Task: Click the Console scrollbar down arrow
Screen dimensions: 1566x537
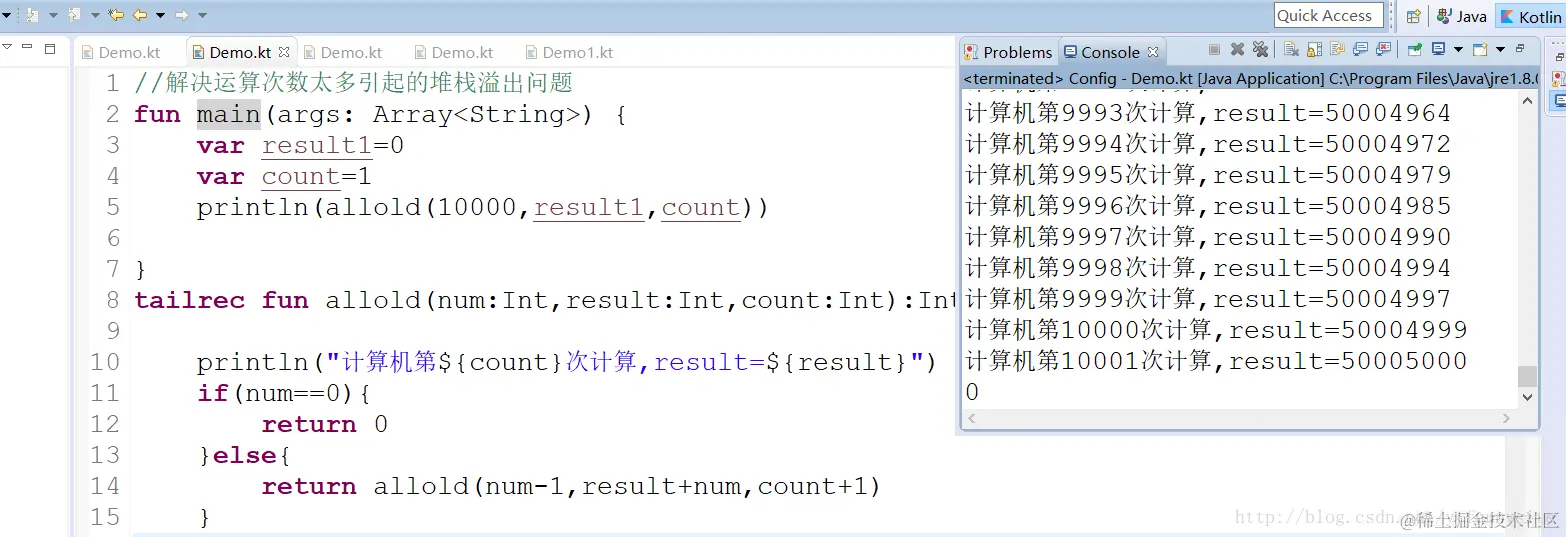Action: coord(1527,397)
